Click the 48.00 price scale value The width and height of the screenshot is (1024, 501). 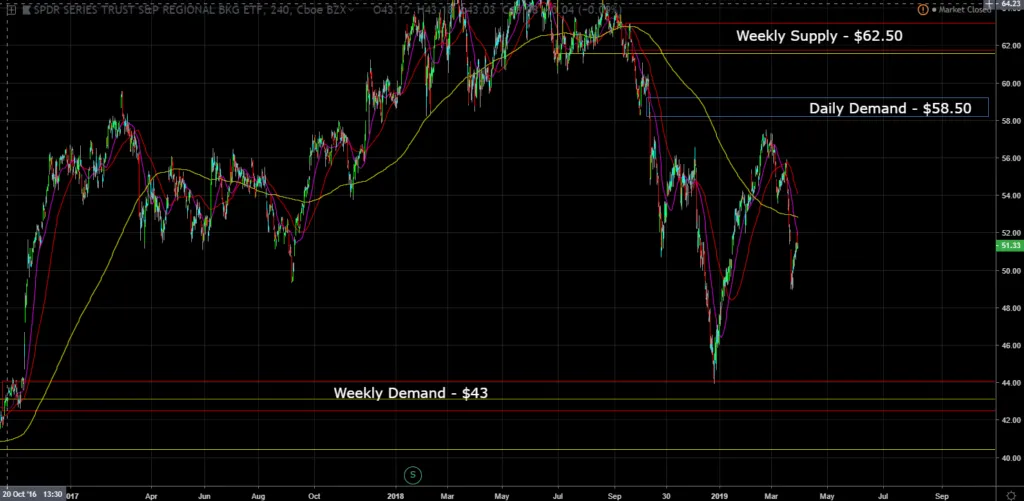click(1010, 308)
